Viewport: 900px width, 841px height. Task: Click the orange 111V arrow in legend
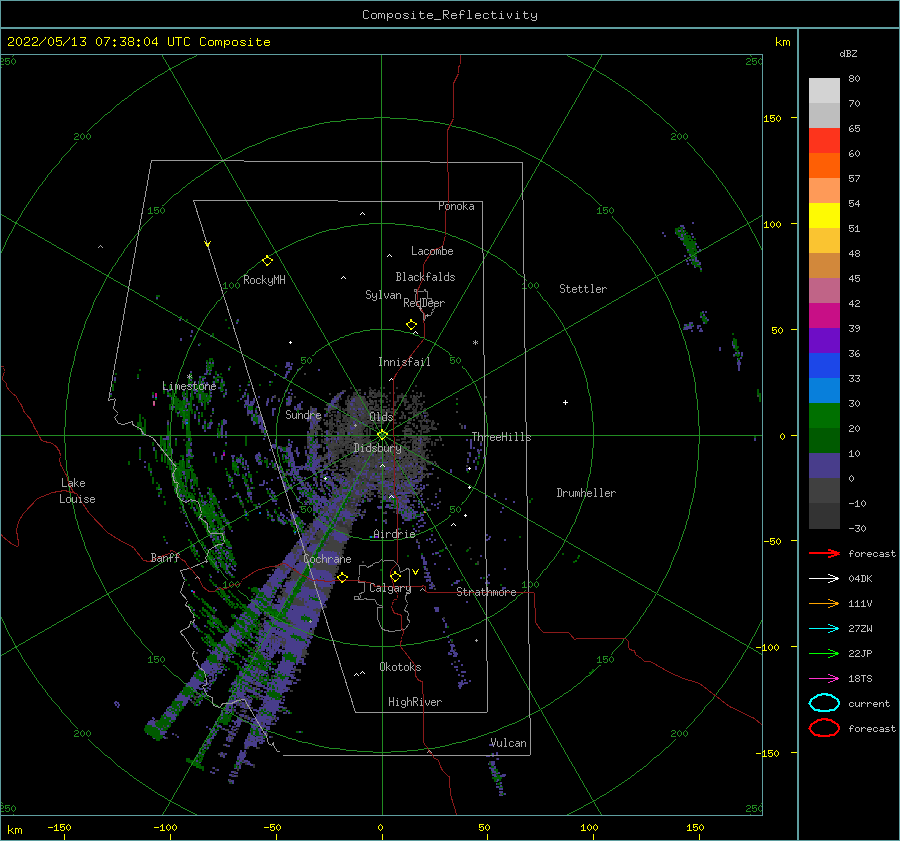tap(824, 603)
